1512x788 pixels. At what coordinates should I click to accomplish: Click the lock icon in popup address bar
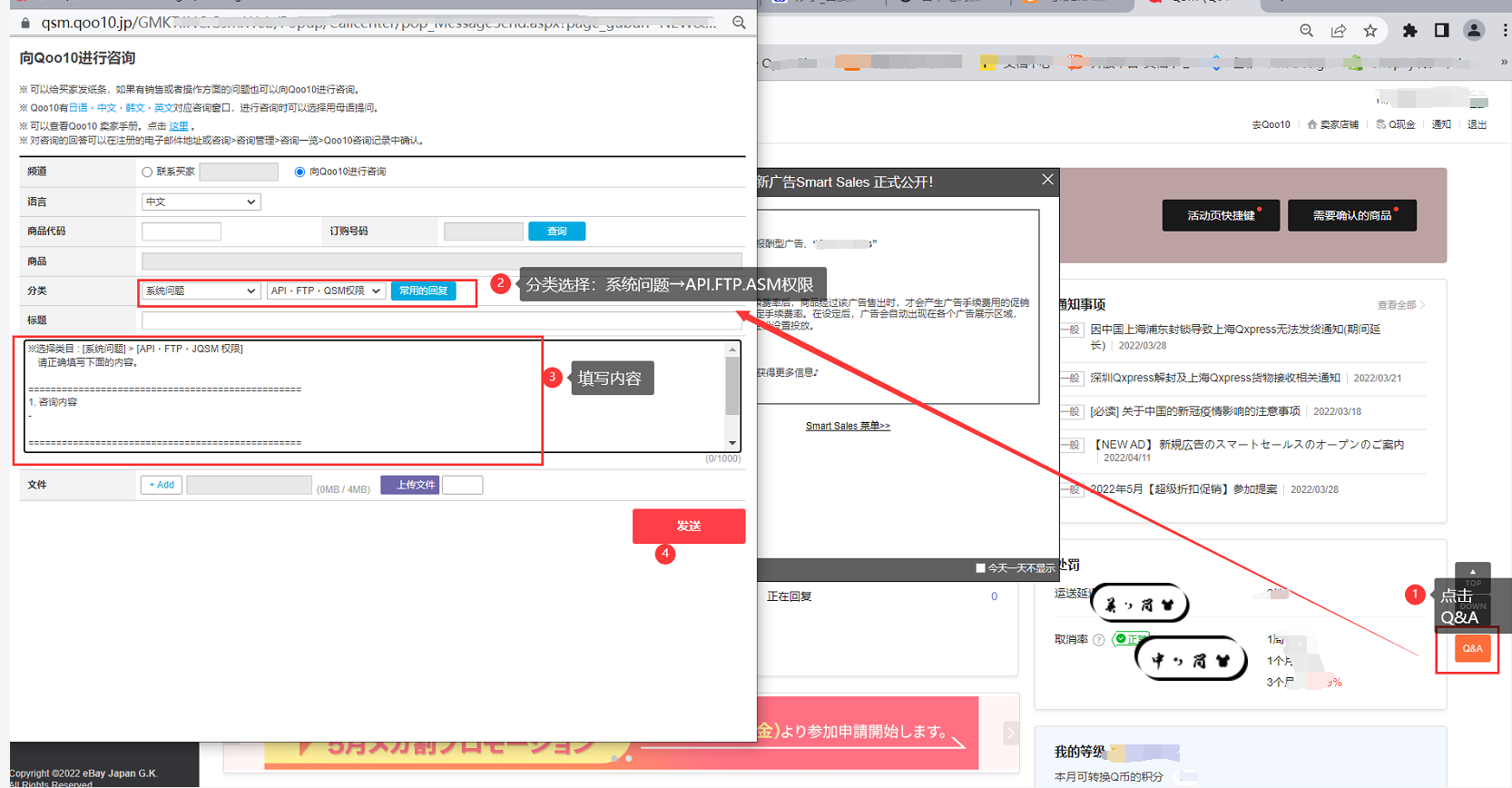coord(25,23)
